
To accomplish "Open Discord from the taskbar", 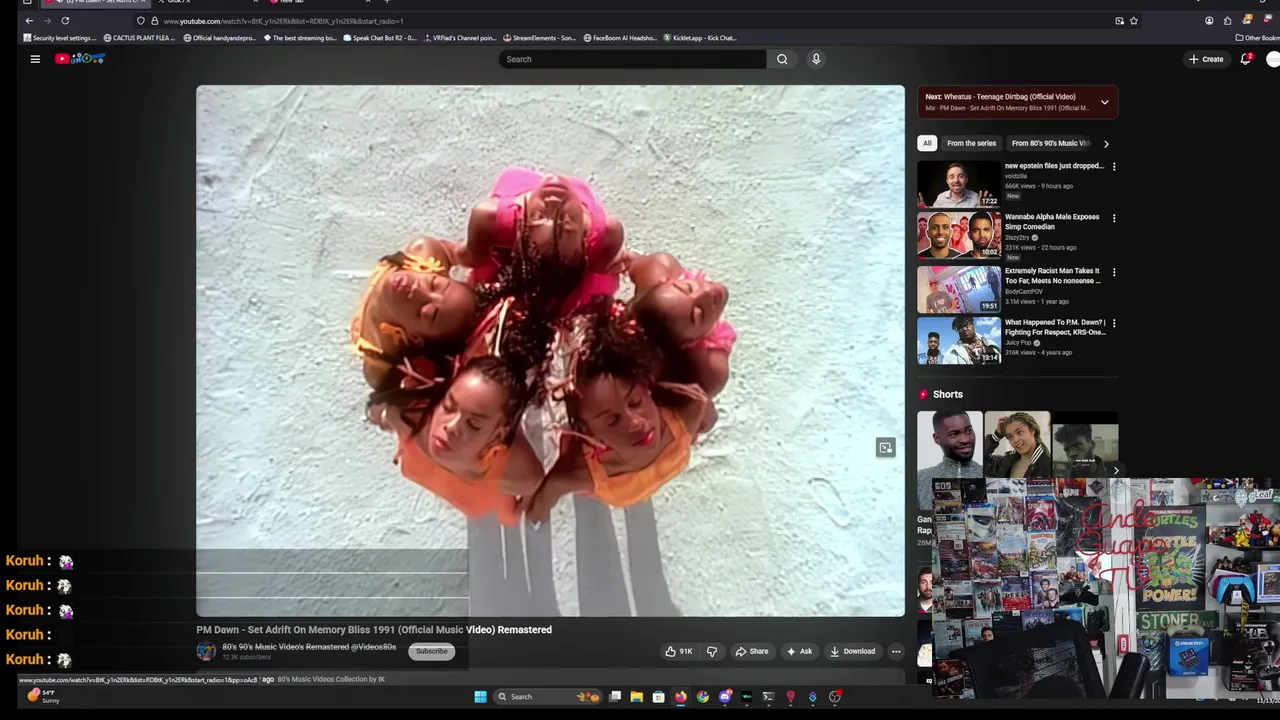I will [x=725, y=697].
